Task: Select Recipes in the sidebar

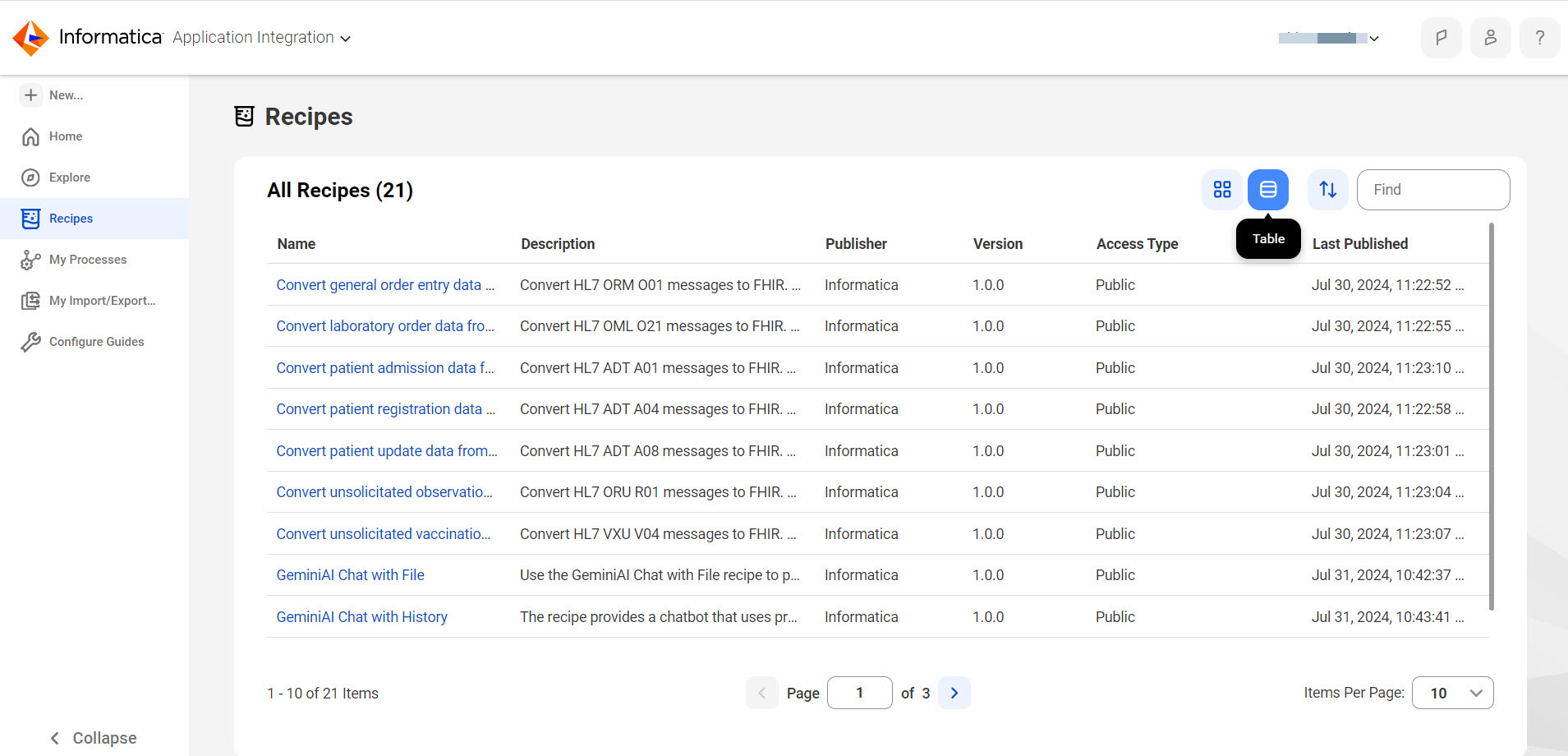Action: (x=94, y=219)
